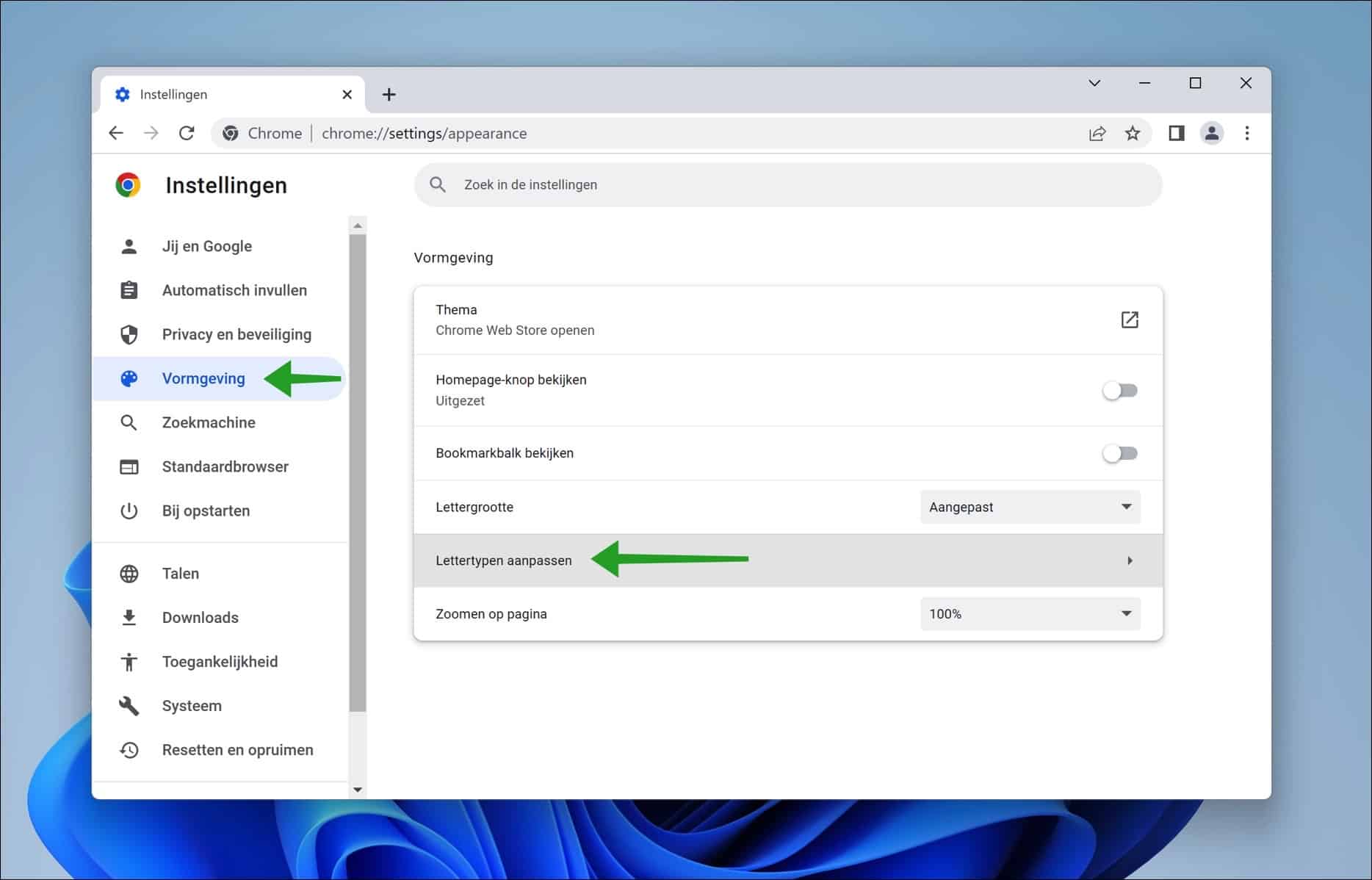
Task: Toggle Homepage-knop bekijken switch
Action: coord(1119,390)
